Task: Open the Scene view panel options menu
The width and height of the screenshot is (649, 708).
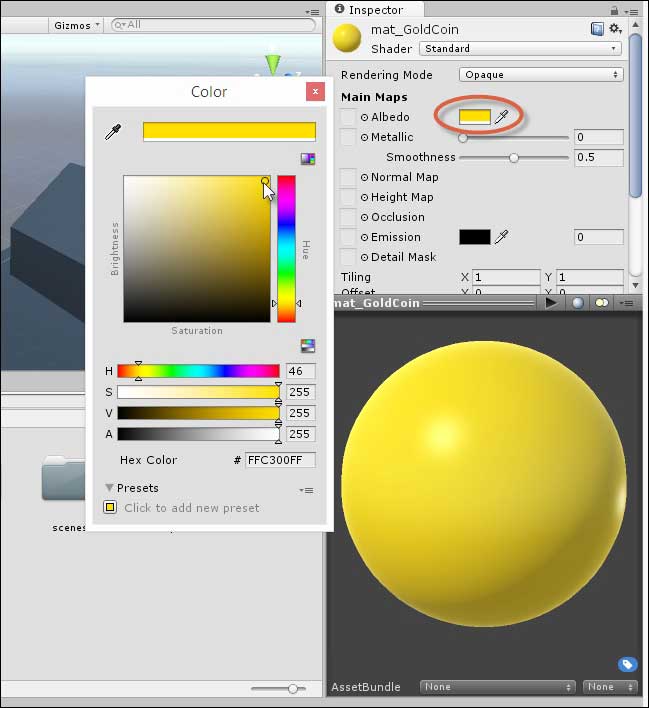Action: point(312,12)
